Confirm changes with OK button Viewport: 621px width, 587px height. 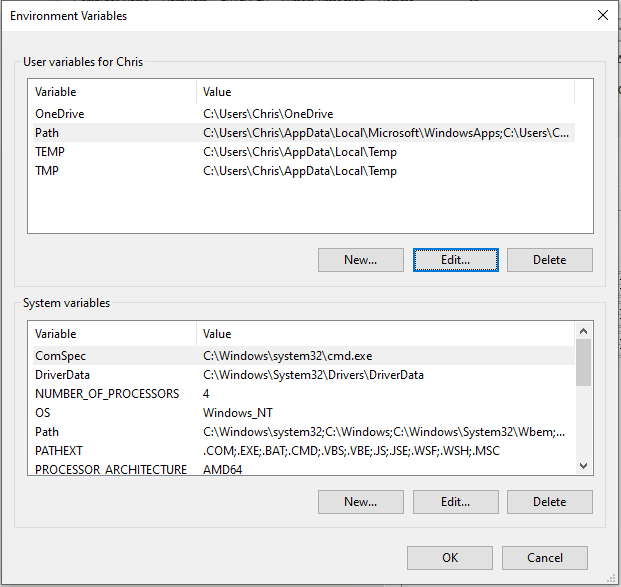pyautogui.click(x=450, y=558)
